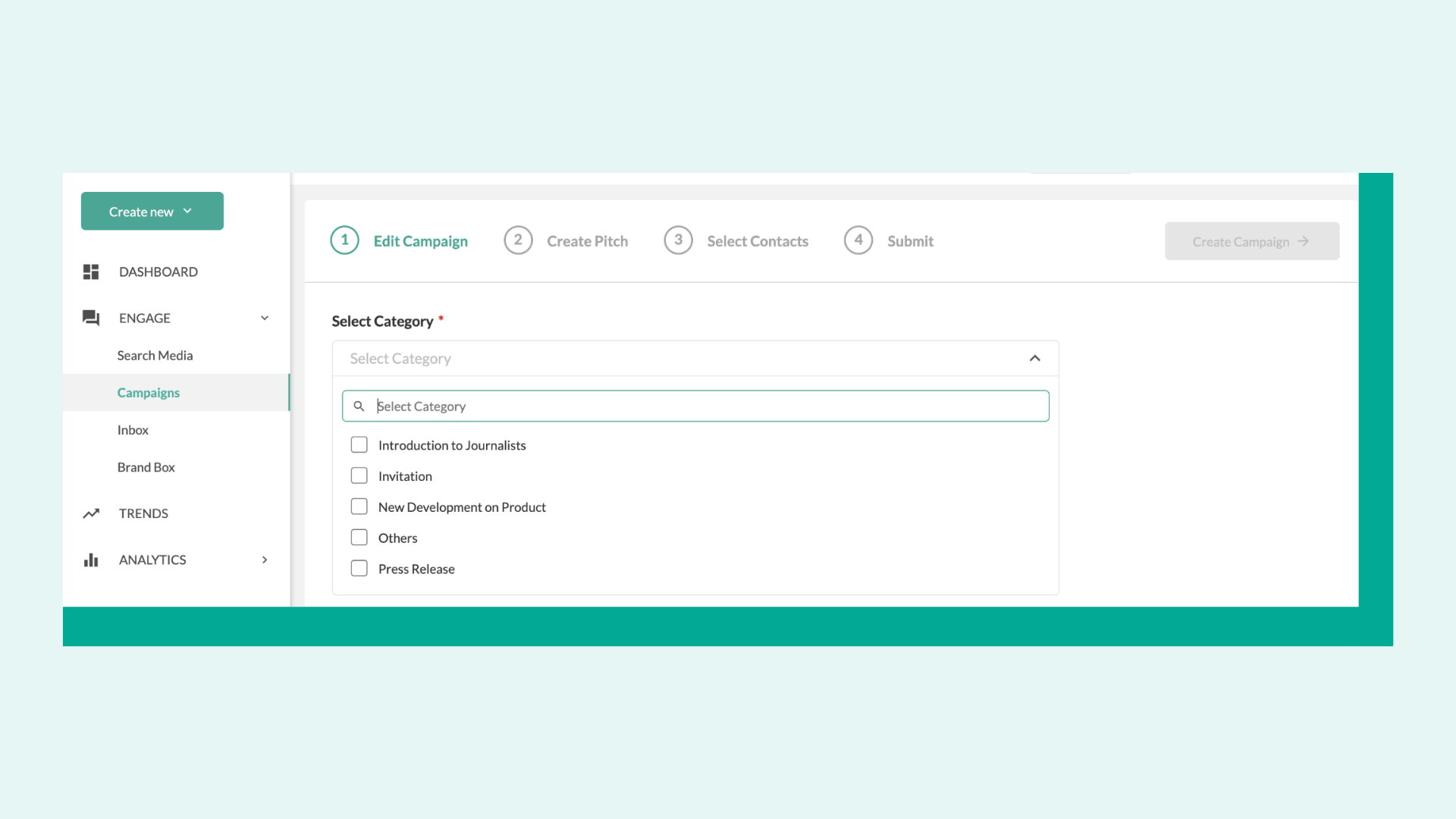Click the Engage chat bubble icon
The height and width of the screenshot is (819, 1456).
click(x=91, y=318)
